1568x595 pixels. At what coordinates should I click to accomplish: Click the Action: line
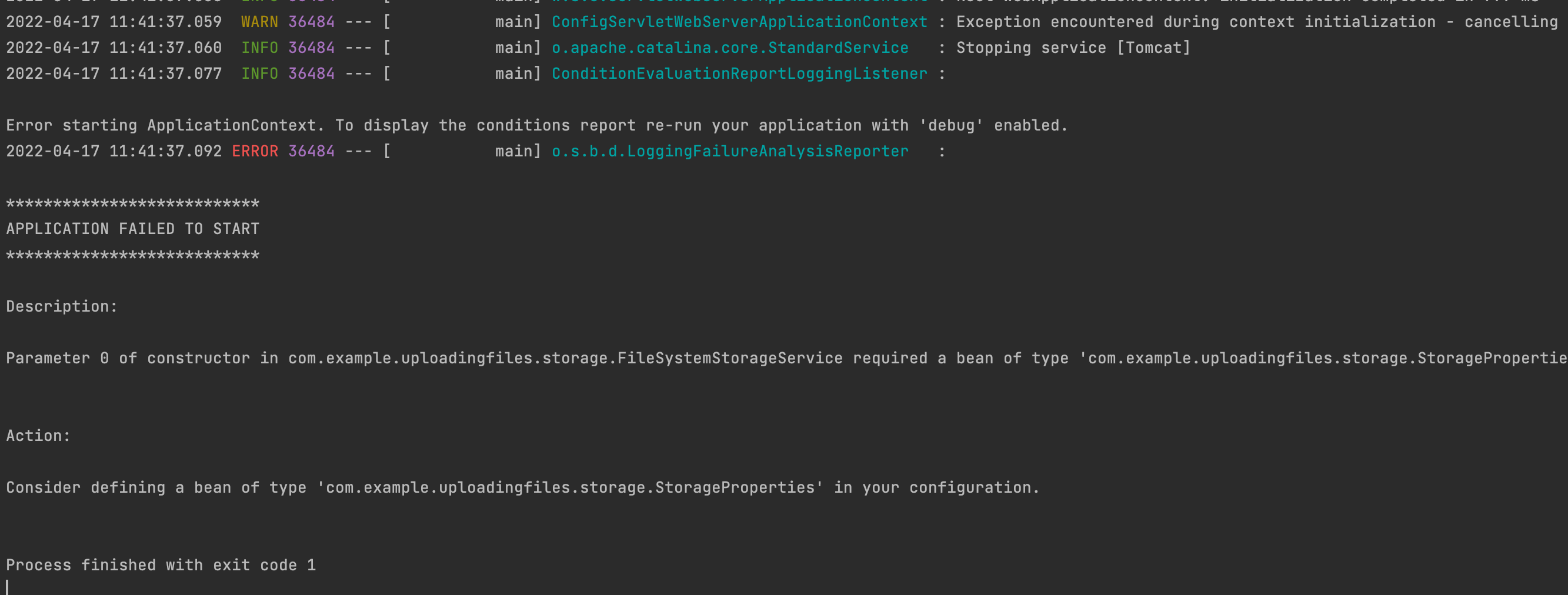[38, 436]
